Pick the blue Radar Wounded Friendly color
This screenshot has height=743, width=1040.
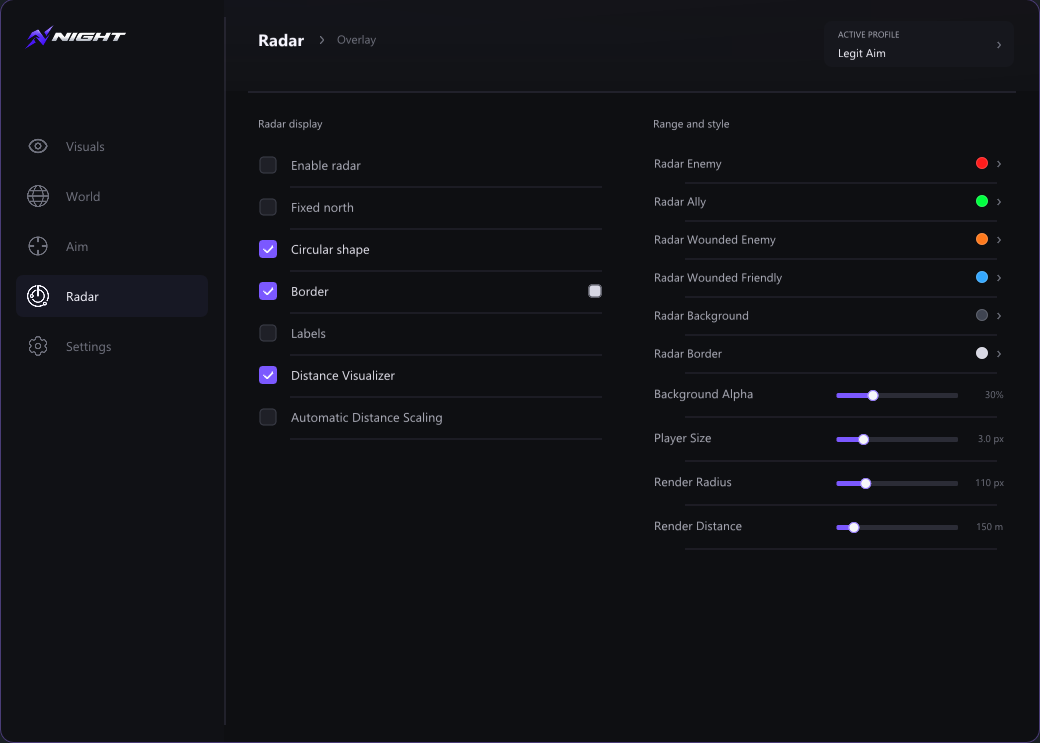click(x=982, y=277)
